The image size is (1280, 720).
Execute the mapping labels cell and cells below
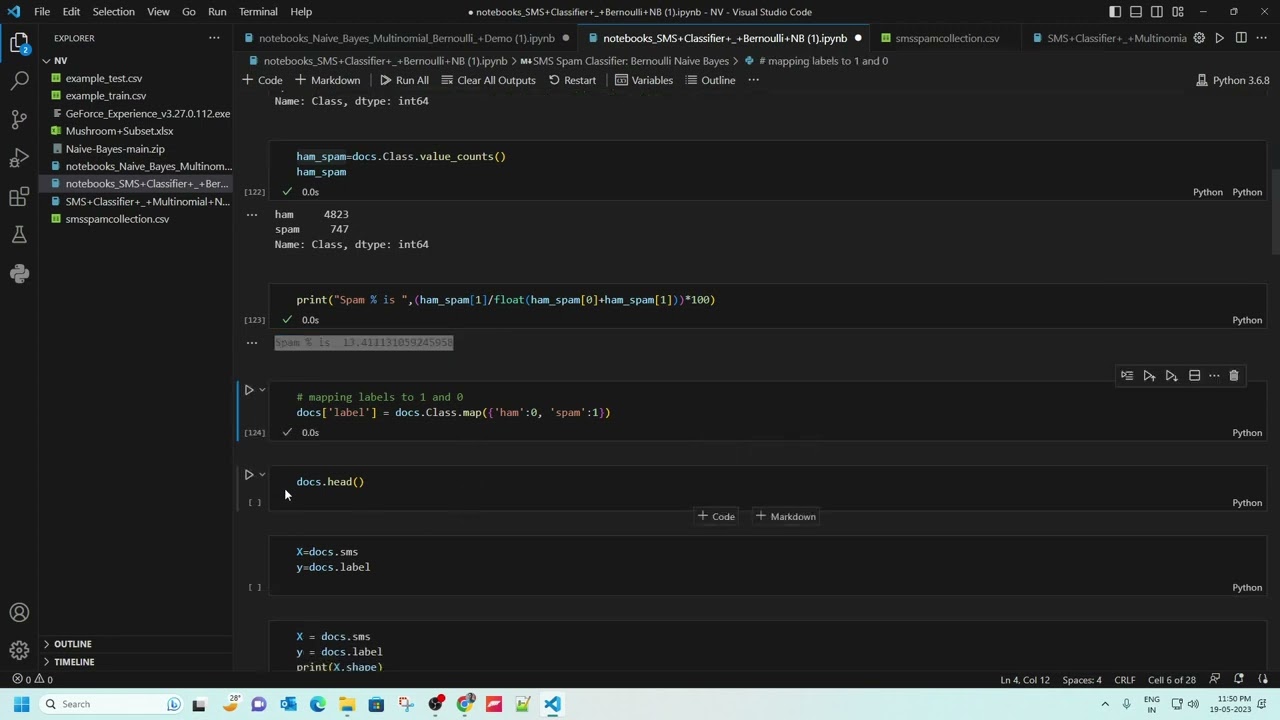[1171, 376]
